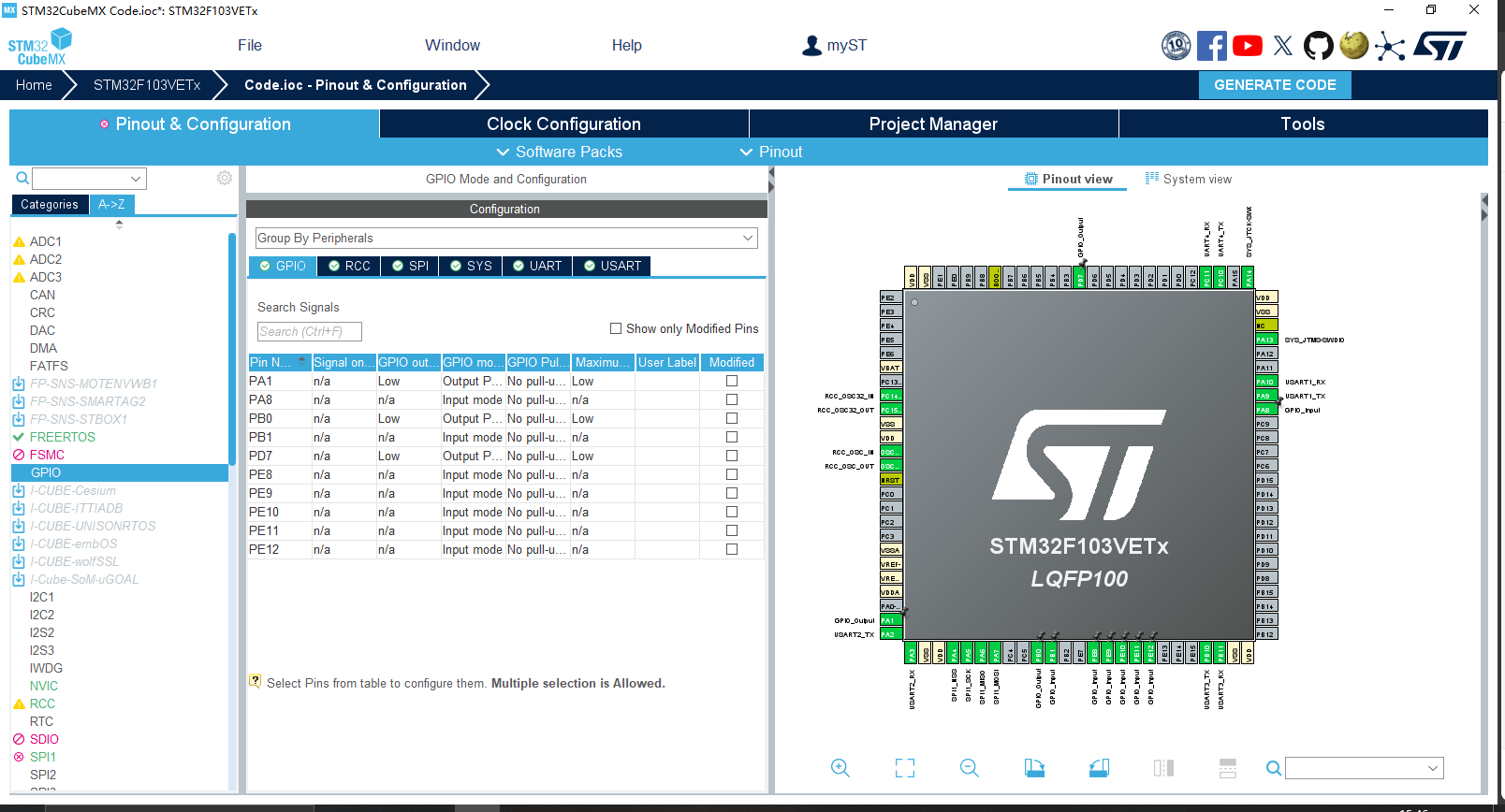Click the STM32F103VETx breadcrumb
This screenshot has width=1505, height=812.
147,84
